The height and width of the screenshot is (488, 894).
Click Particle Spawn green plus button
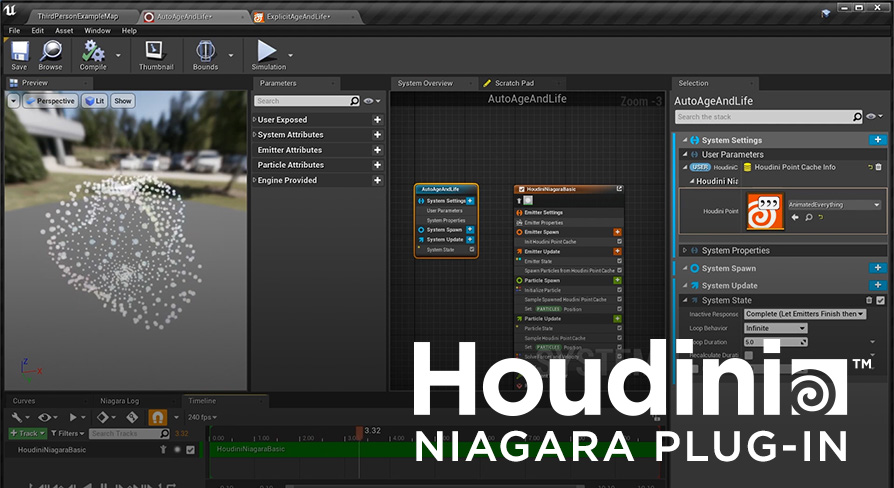[617, 280]
